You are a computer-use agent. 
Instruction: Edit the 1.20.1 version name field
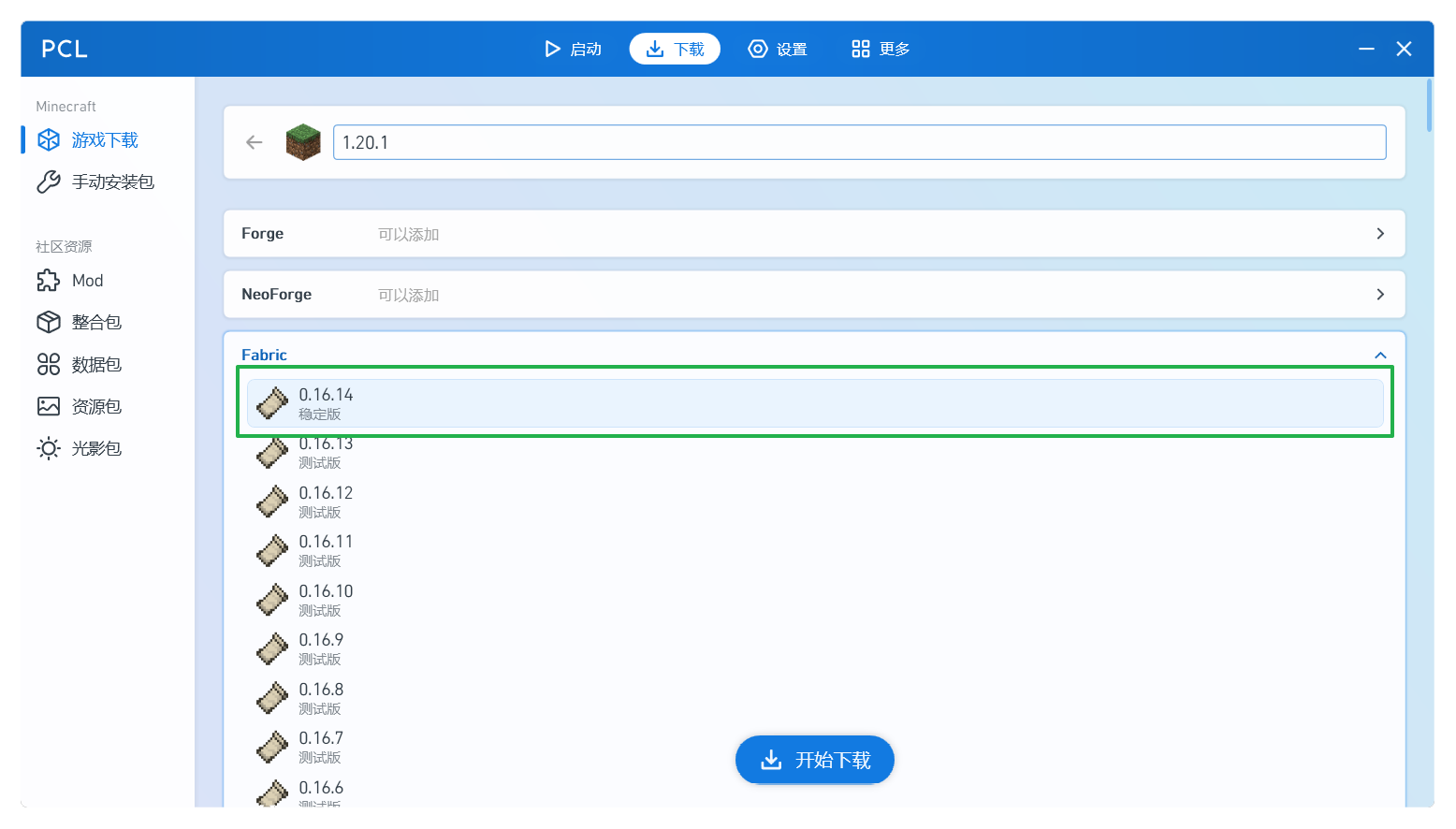(859, 142)
